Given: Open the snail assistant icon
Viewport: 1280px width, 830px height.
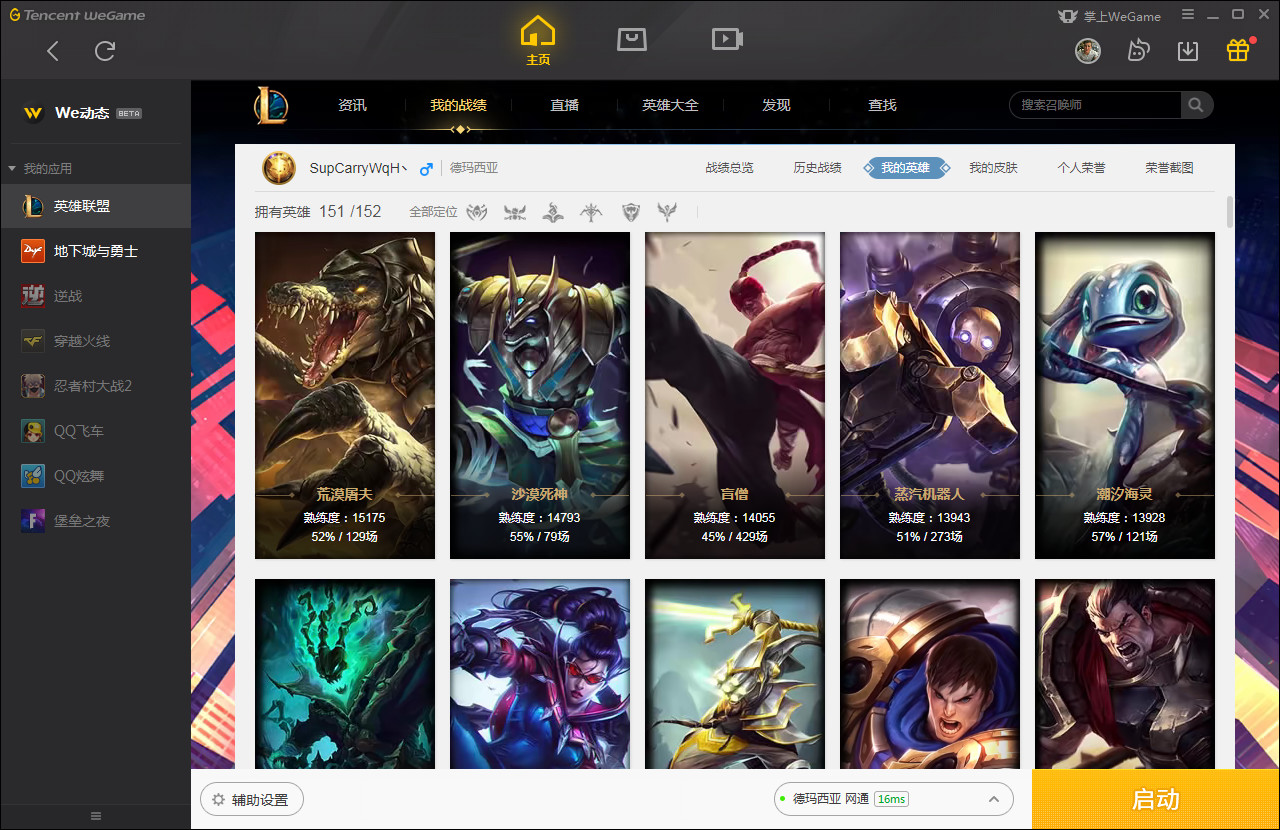Looking at the screenshot, I should [1138, 50].
